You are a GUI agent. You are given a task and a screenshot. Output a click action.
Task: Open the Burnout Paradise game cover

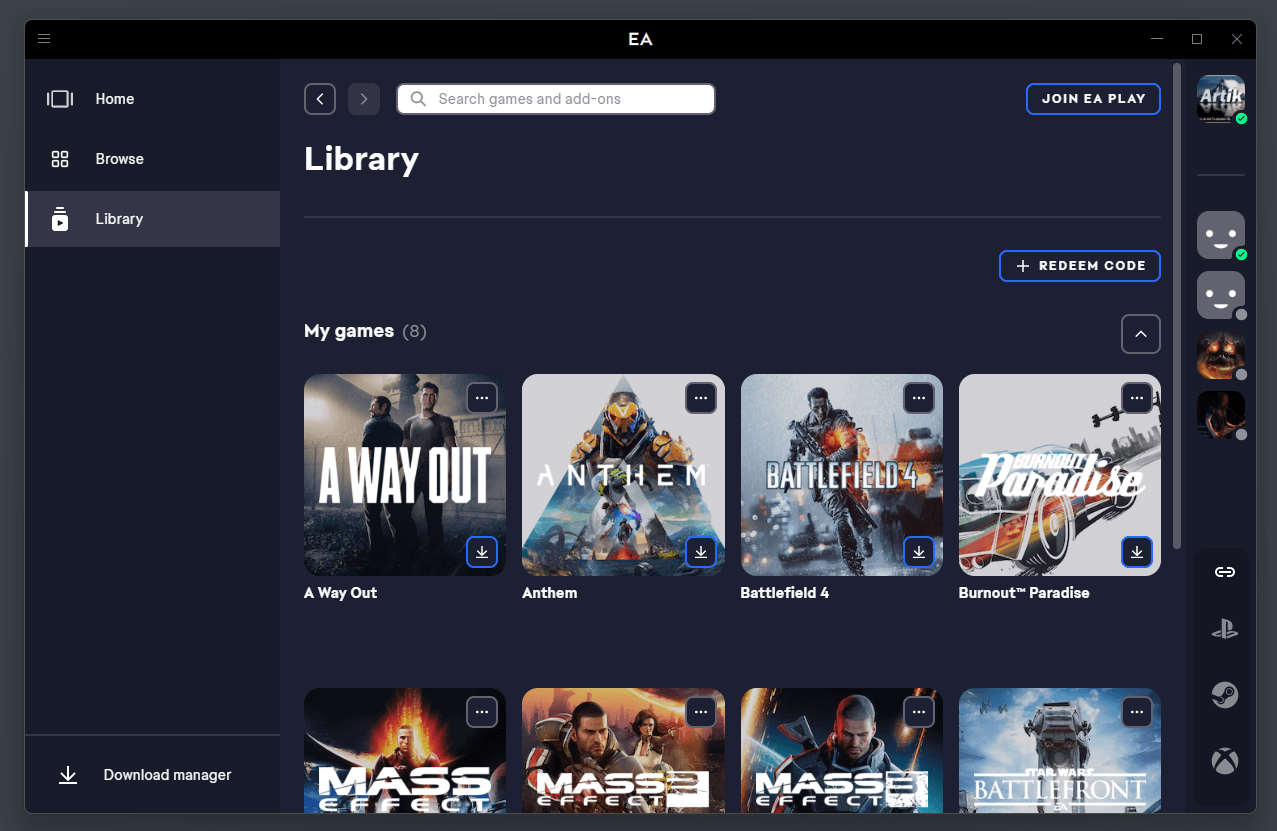click(1060, 475)
